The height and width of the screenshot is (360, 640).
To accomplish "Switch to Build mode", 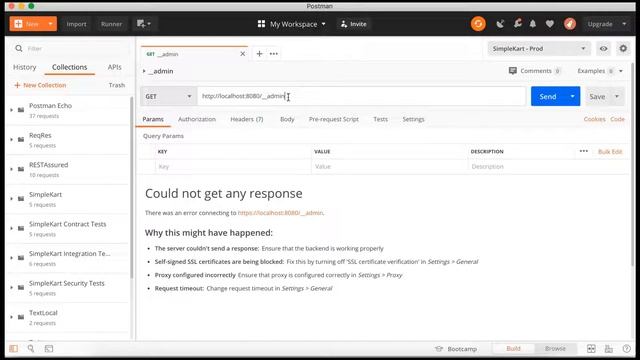I will 513,349.
